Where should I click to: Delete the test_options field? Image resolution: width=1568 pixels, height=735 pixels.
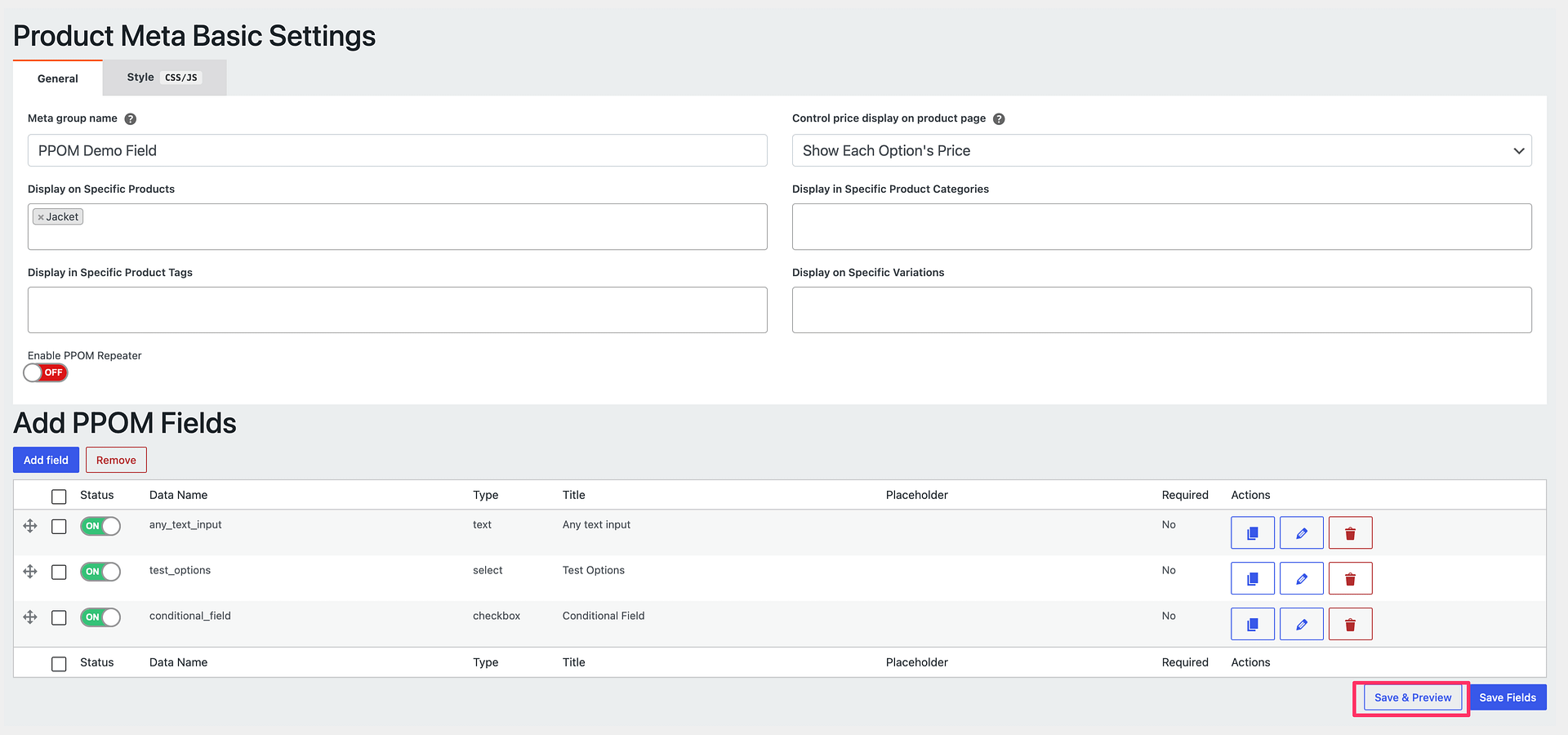(1350, 578)
